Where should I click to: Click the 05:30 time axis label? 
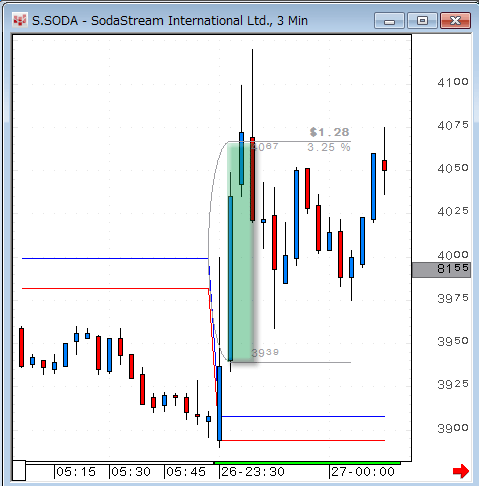131,472
